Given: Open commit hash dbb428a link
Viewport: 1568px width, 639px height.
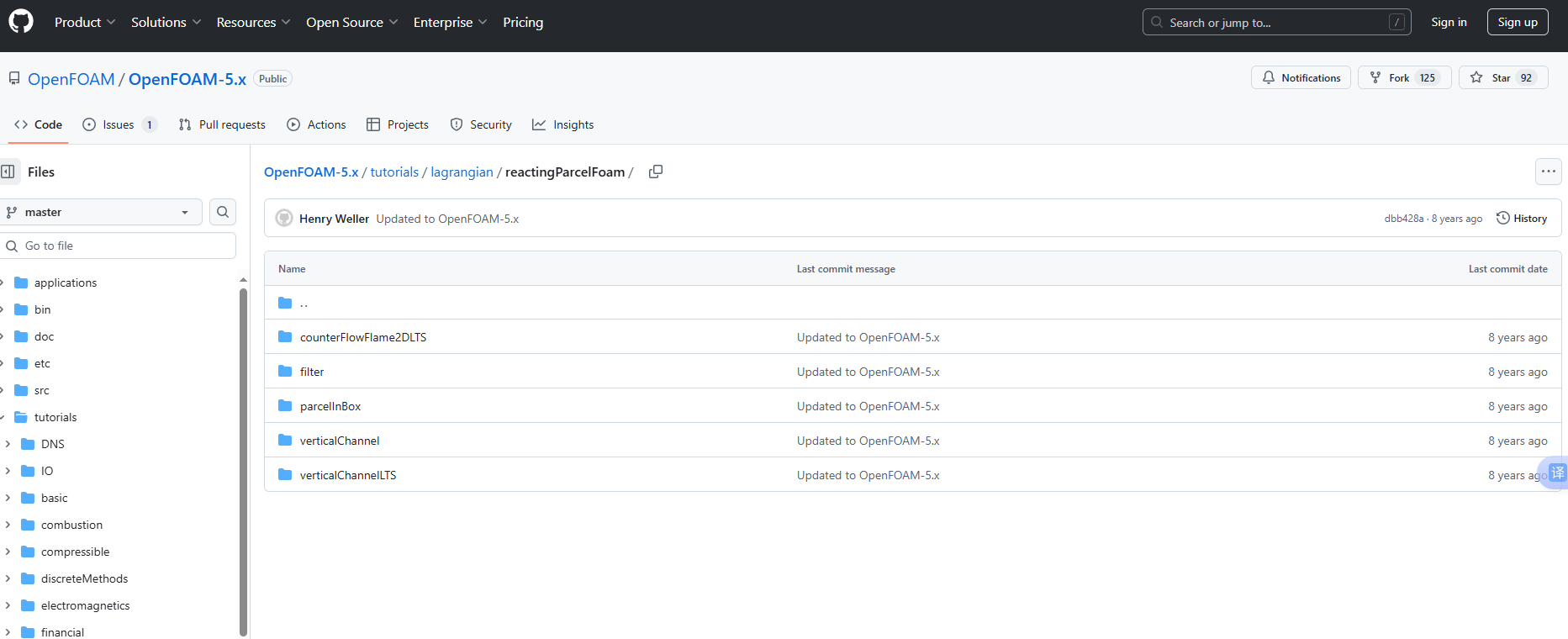Looking at the screenshot, I should 1404,219.
